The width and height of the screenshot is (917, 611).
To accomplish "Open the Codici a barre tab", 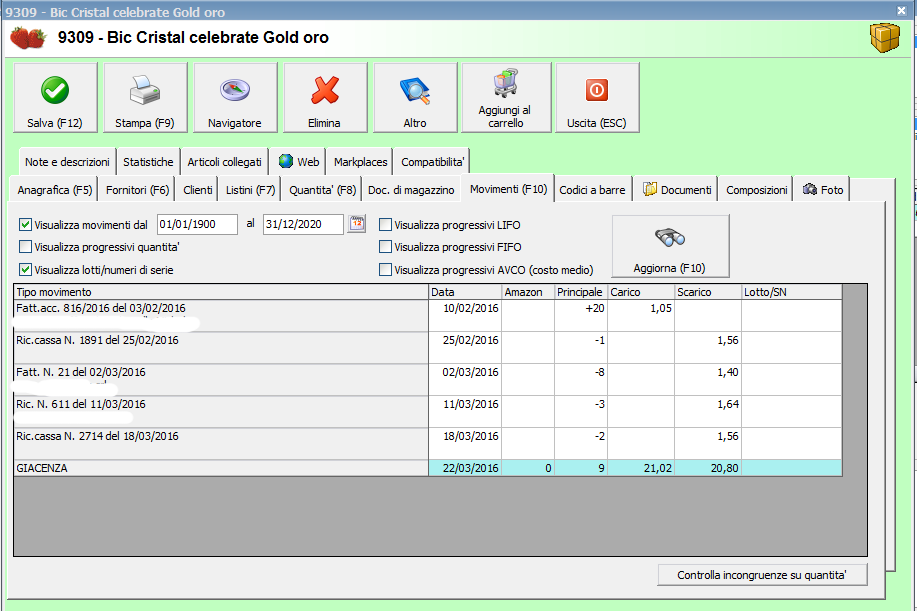I will point(592,190).
